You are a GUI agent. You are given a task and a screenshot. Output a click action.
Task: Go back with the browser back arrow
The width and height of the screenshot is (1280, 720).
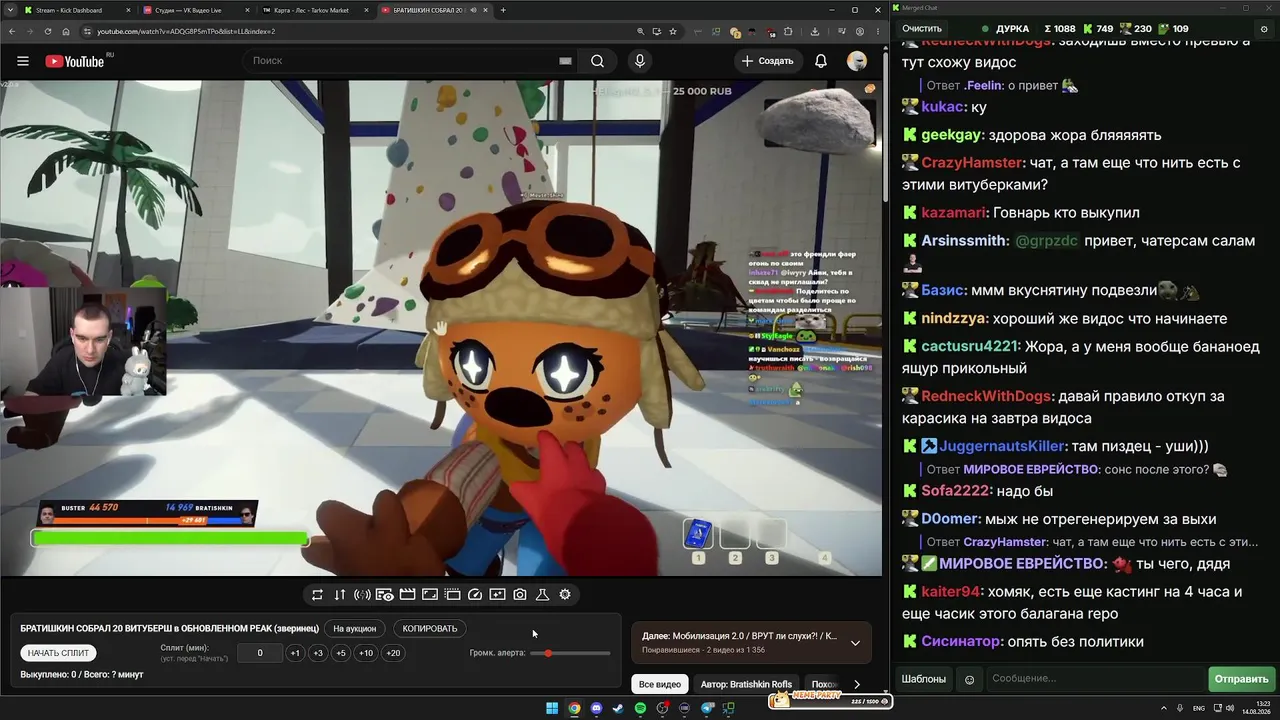tap(14, 31)
